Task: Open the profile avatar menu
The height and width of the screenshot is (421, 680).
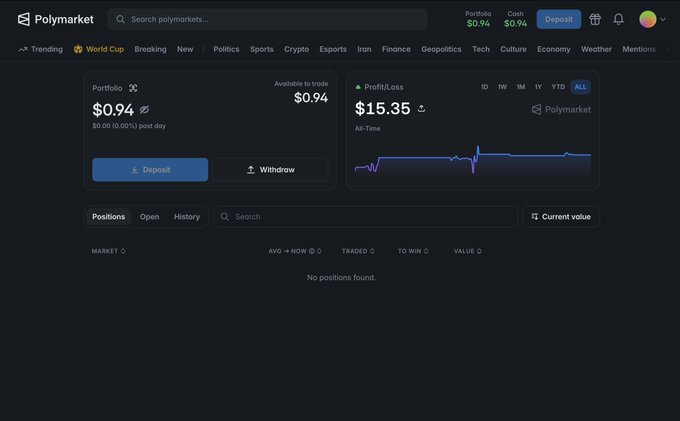Action: pos(647,20)
